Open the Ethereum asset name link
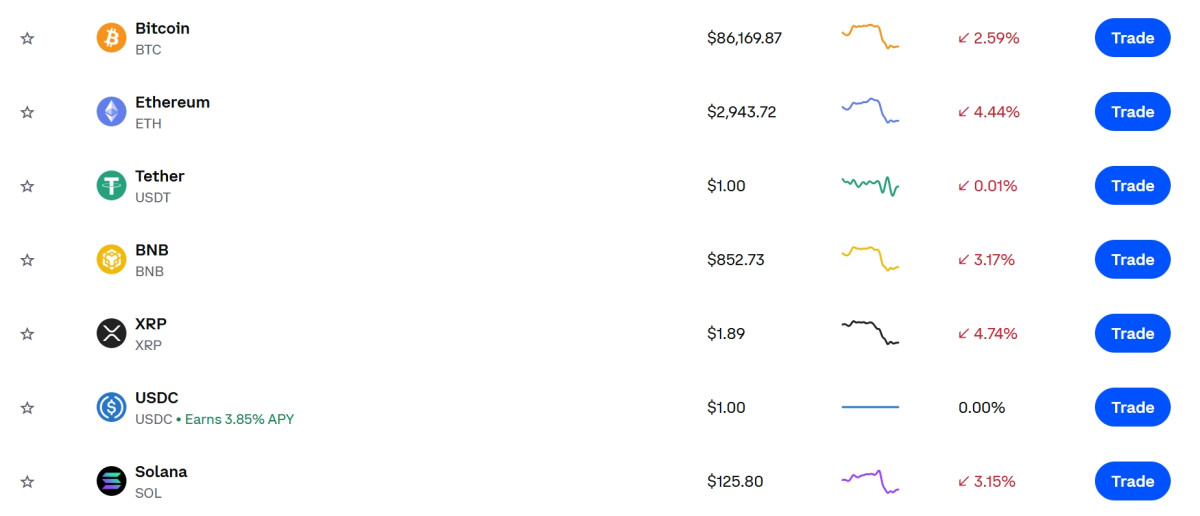This screenshot has width=1200, height=516. click(x=172, y=102)
